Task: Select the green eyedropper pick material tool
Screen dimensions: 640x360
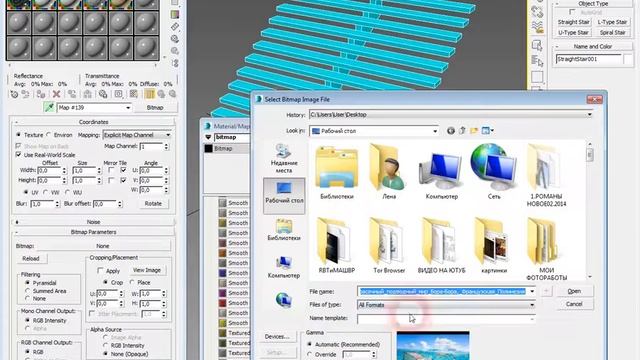Action: pos(49,107)
